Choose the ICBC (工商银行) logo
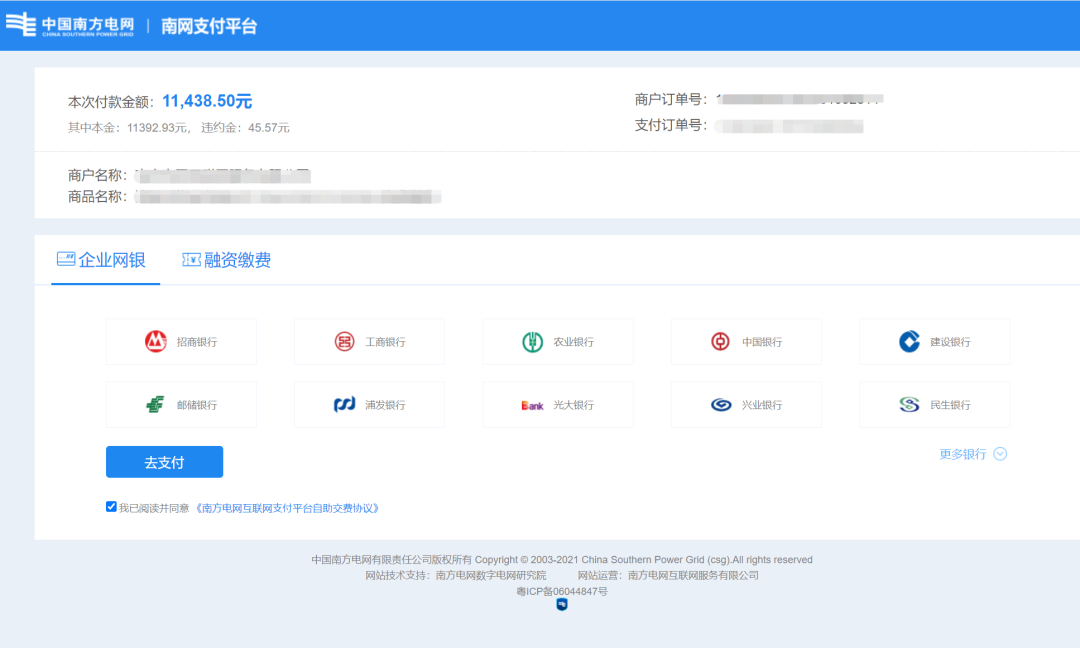The height and width of the screenshot is (648, 1080). pyautogui.click(x=344, y=342)
